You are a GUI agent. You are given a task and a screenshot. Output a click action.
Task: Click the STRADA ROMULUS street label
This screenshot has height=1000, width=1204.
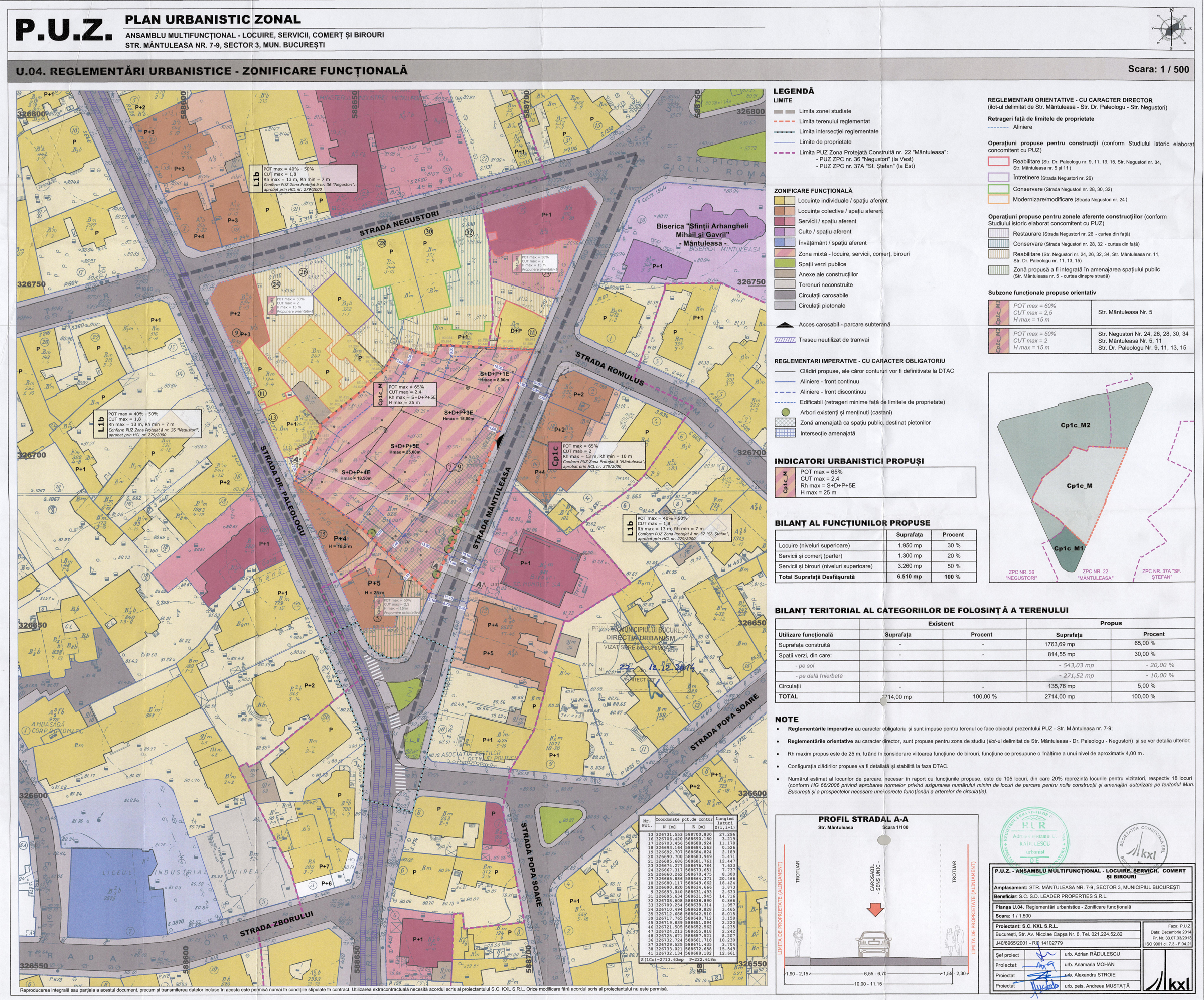point(610,369)
